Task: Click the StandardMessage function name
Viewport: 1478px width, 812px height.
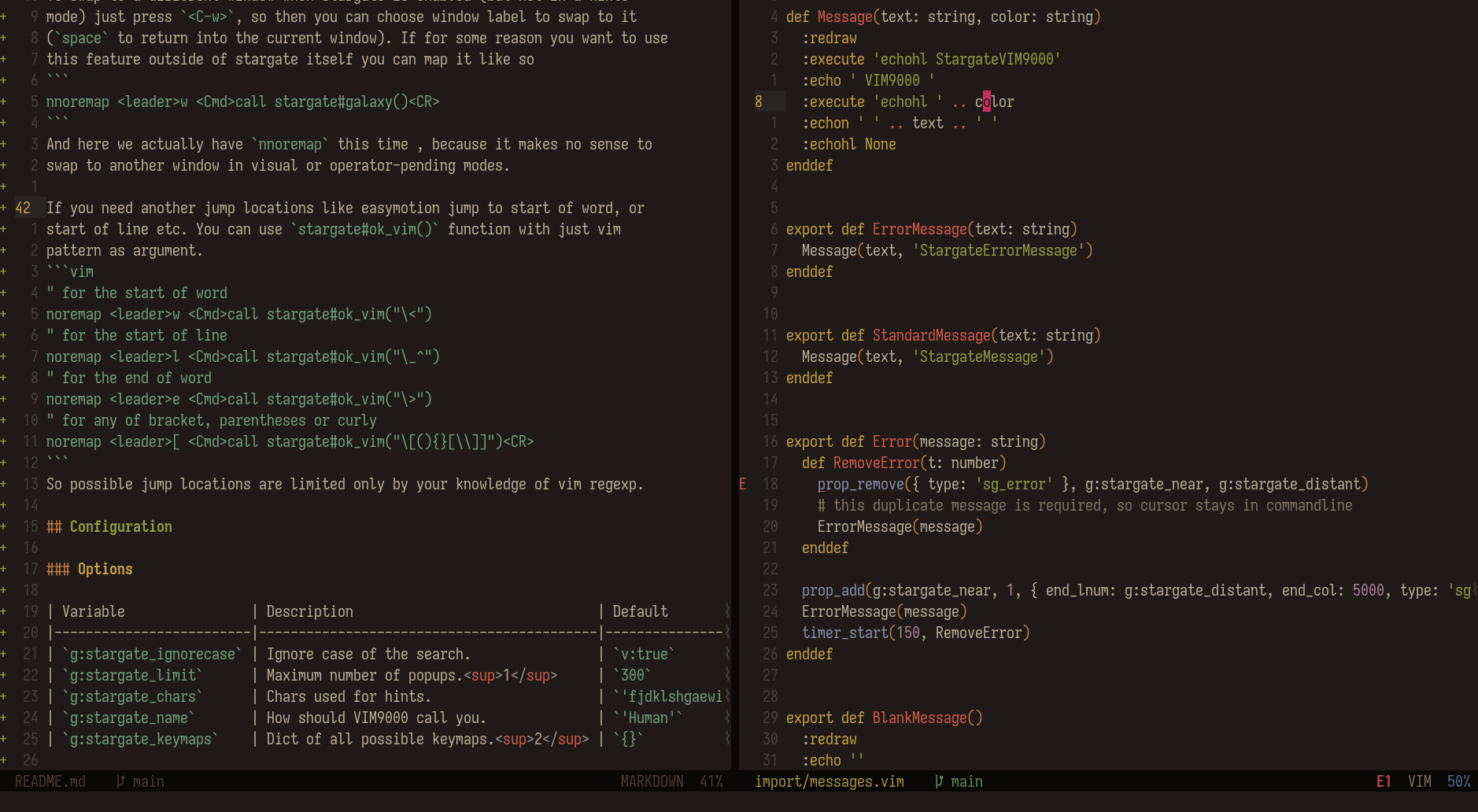Action: point(932,335)
